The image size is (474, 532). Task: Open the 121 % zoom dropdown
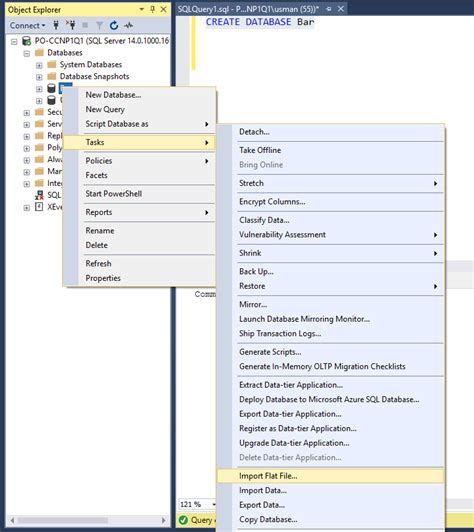(x=214, y=505)
